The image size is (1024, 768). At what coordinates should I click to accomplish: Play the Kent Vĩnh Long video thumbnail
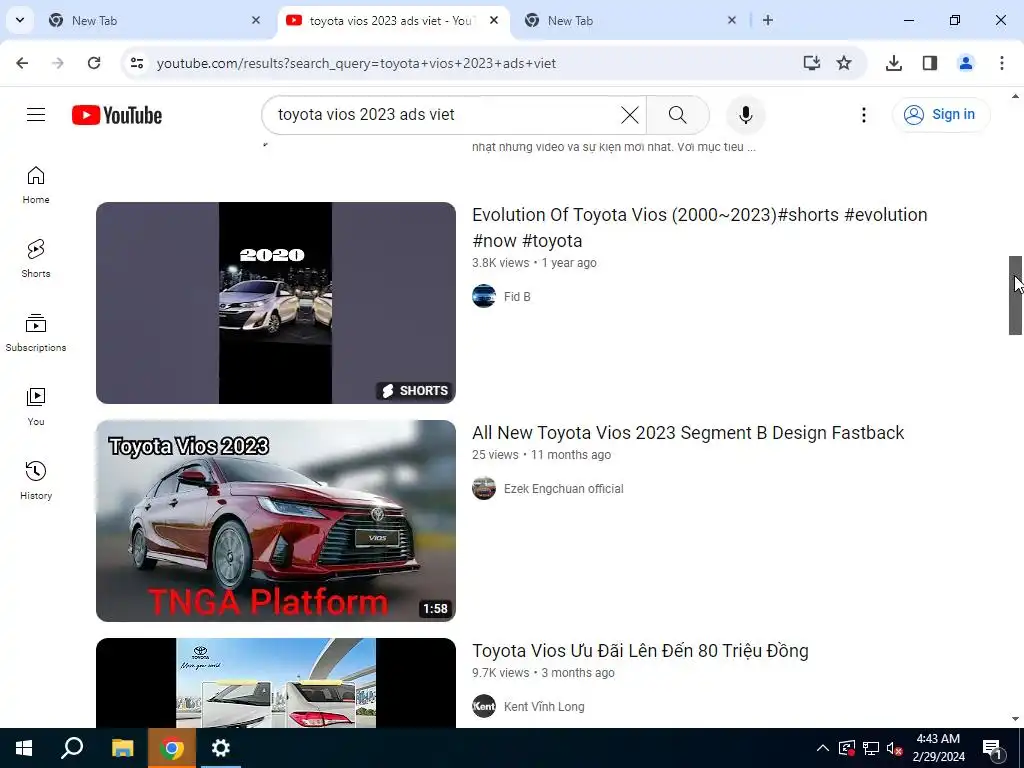(x=276, y=682)
